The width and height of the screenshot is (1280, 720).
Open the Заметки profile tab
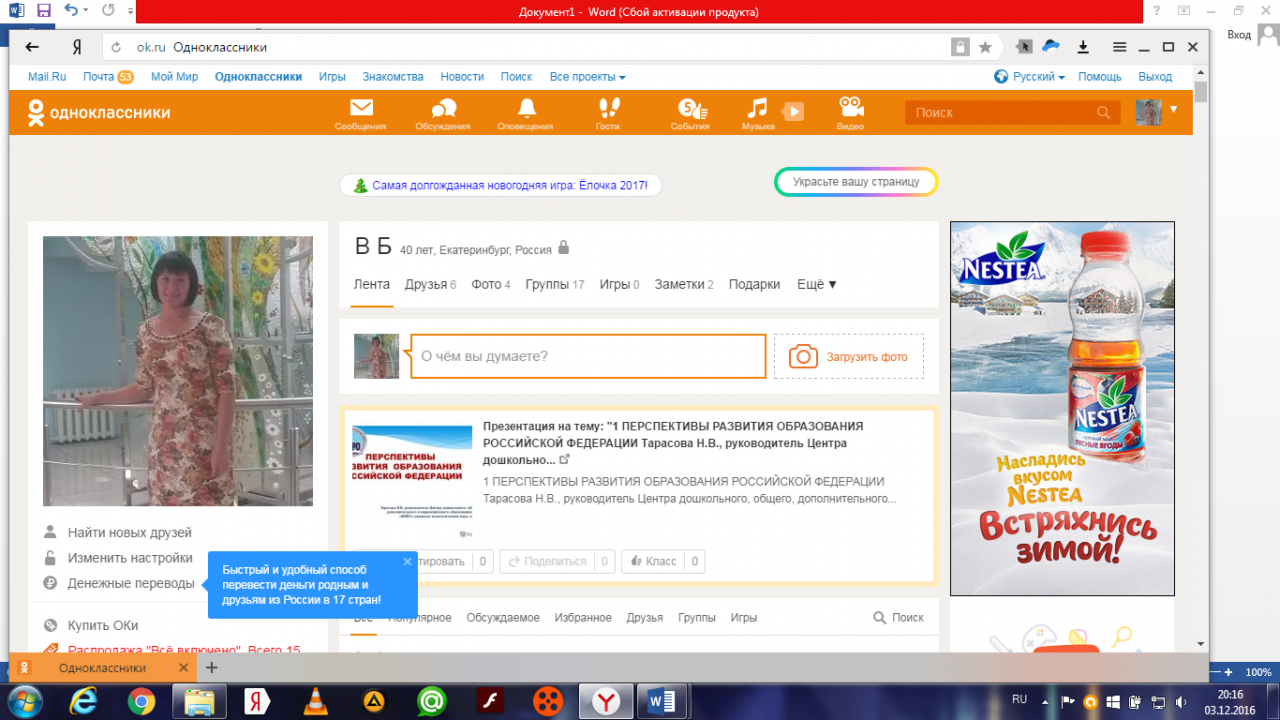click(684, 284)
